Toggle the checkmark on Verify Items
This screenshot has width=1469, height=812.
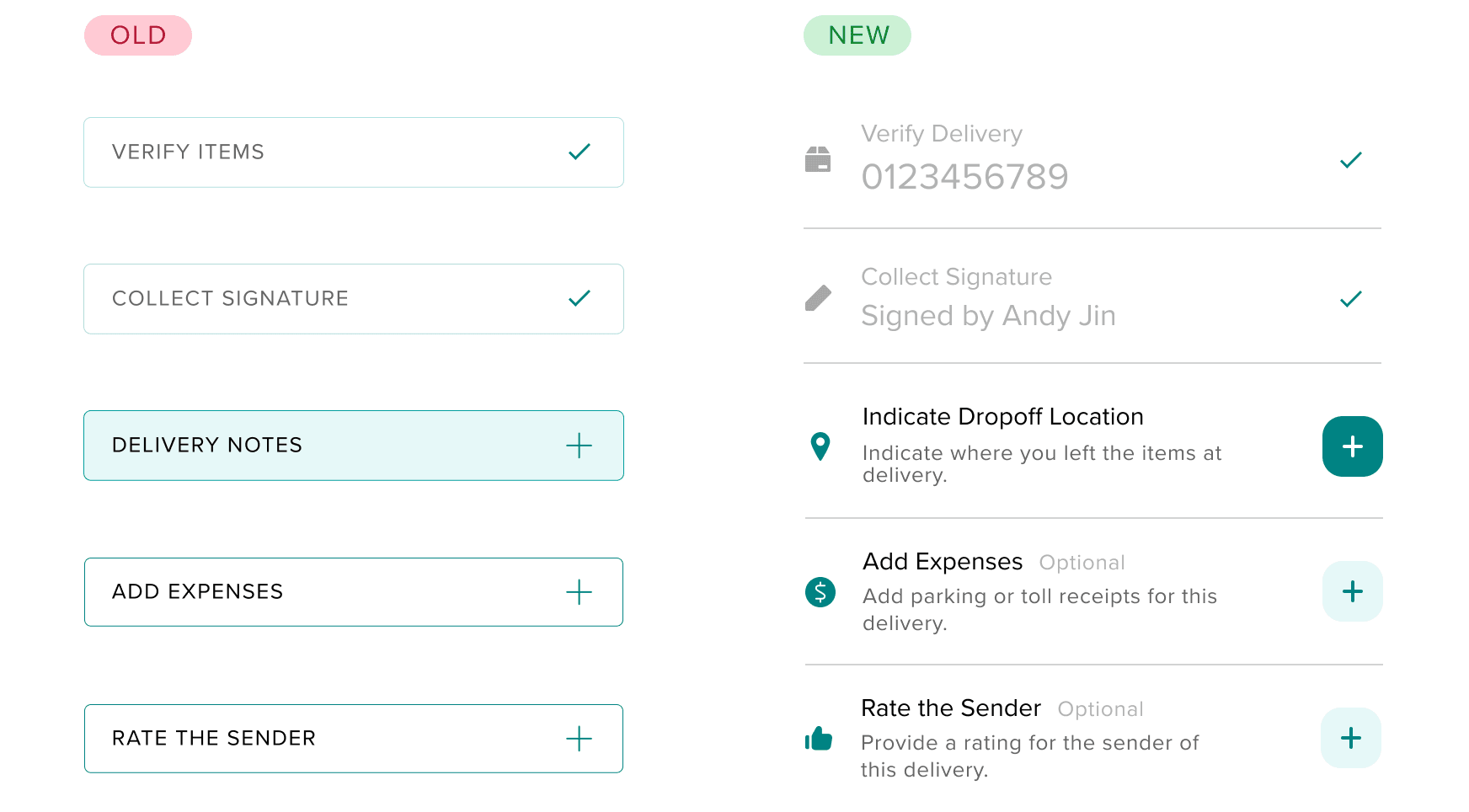pyautogui.click(x=579, y=152)
